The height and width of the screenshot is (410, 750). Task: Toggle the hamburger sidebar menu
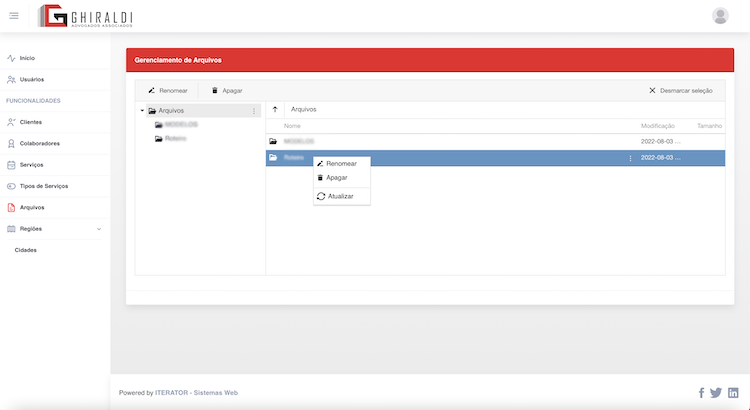click(14, 16)
